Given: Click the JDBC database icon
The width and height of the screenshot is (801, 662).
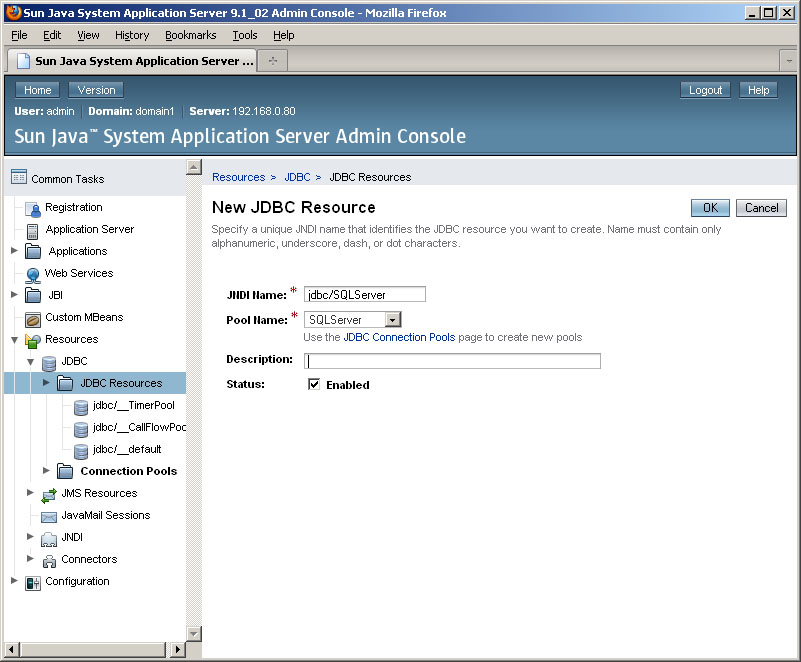Looking at the screenshot, I should tap(49, 363).
